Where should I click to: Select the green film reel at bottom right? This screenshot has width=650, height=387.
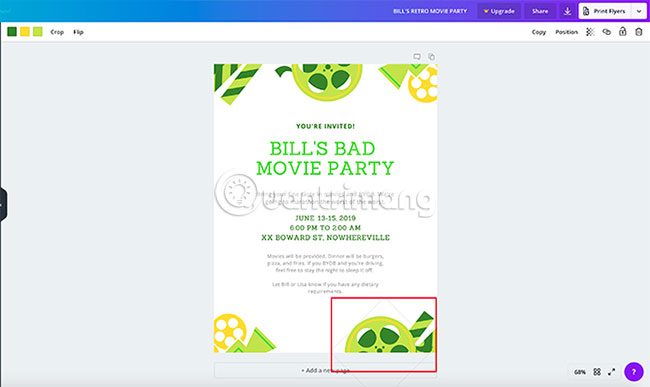(x=381, y=335)
